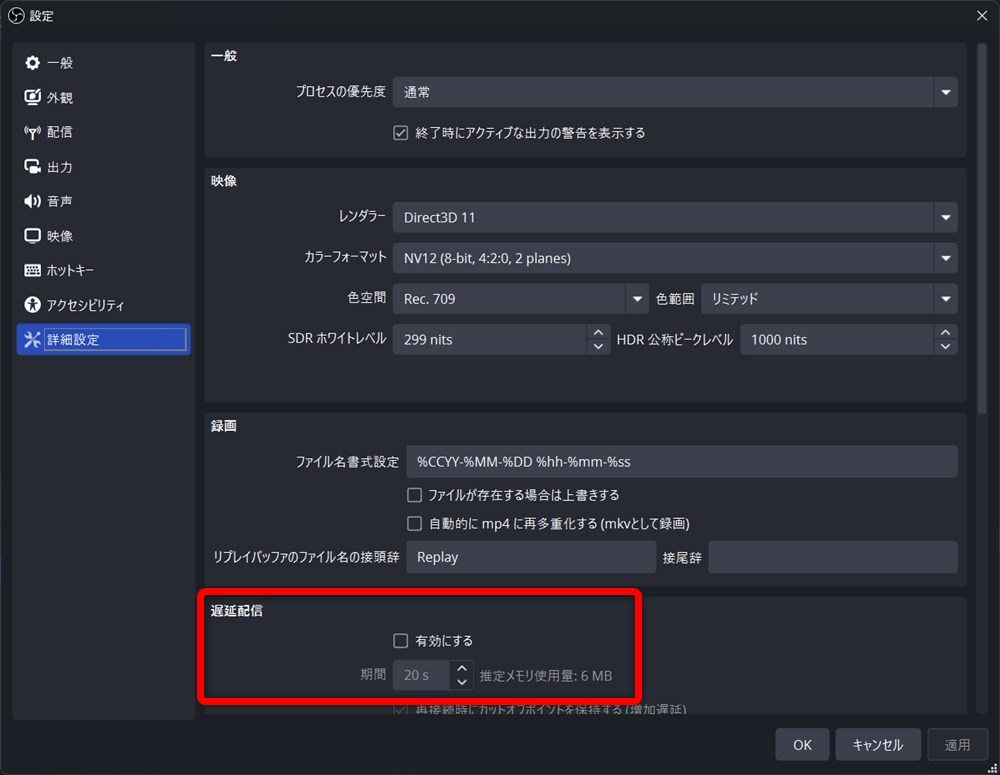Click the 期間 20 s delay field
Image resolution: width=1000 pixels, height=775 pixels.
pyautogui.click(x=422, y=675)
